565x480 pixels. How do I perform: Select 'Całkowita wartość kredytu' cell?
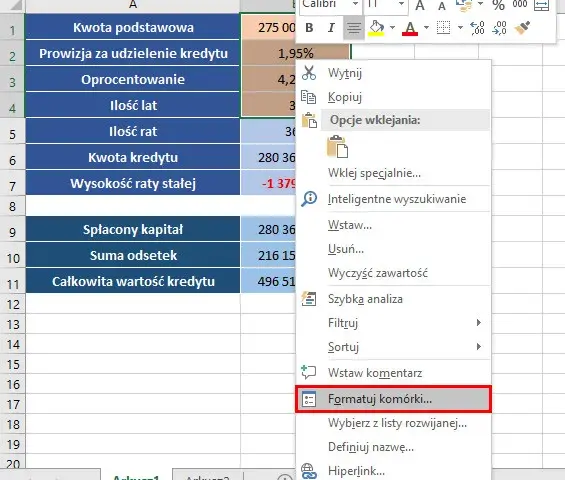[x=133, y=281]
